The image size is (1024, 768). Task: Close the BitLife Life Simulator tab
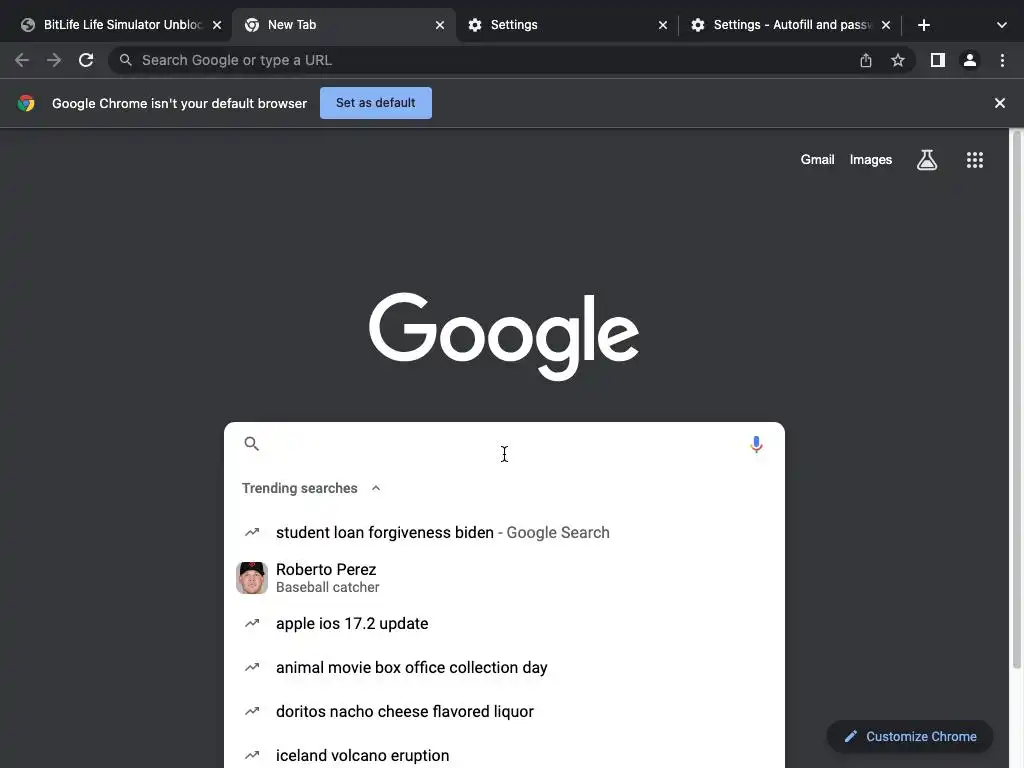(x=217, y=25)
